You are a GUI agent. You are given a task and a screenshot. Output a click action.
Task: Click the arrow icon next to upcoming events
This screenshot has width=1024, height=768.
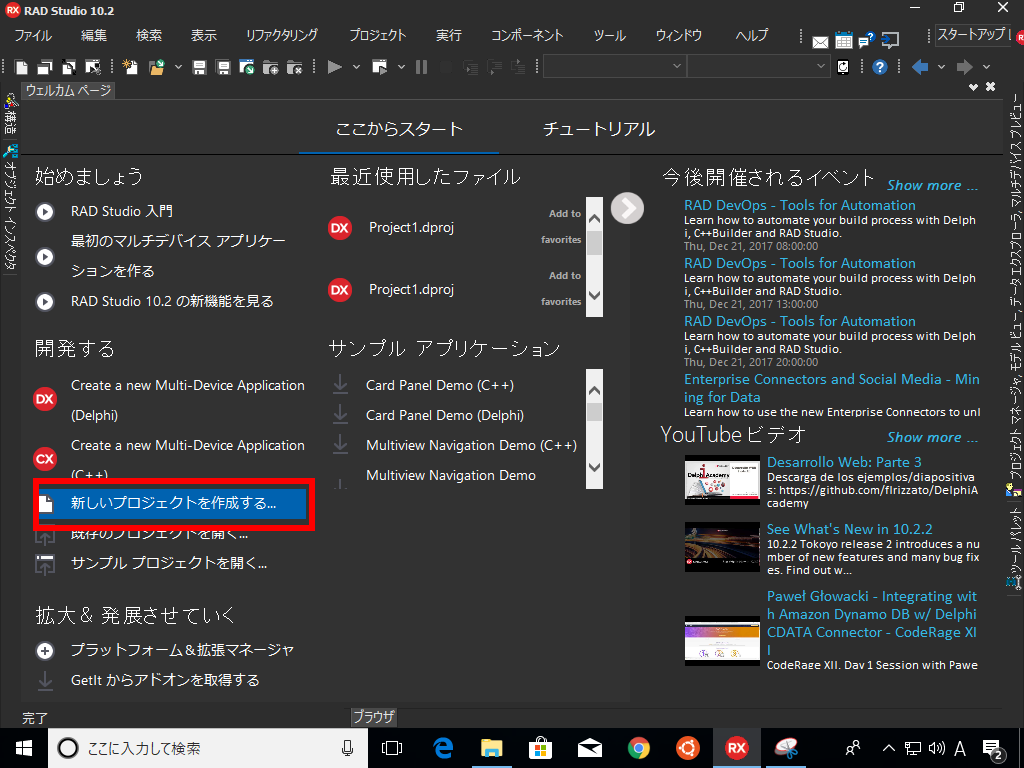click(x=627, y=210)
